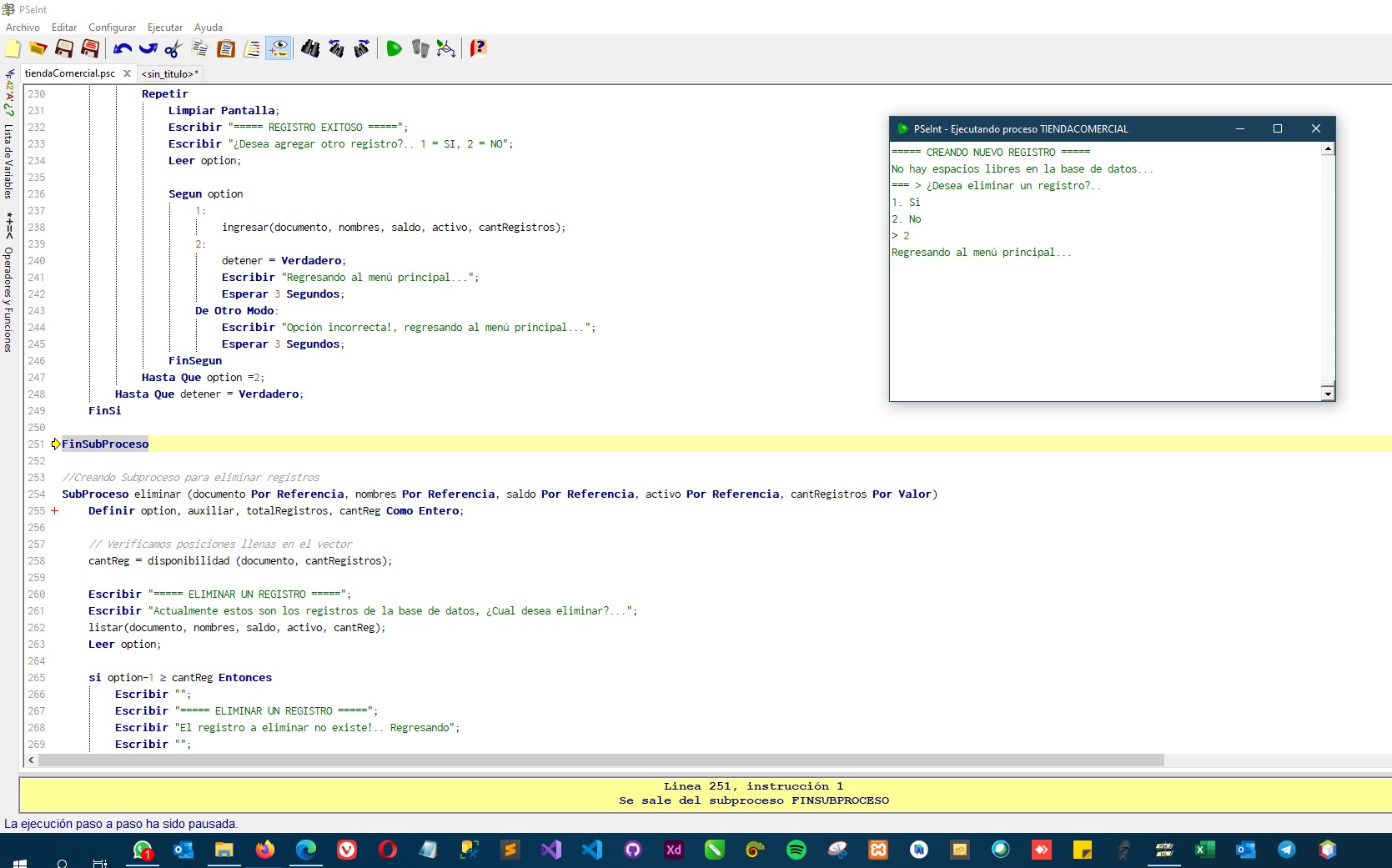Open the help question-mark icon
Screen dimensions: 1392x868
tap(478, 48)
